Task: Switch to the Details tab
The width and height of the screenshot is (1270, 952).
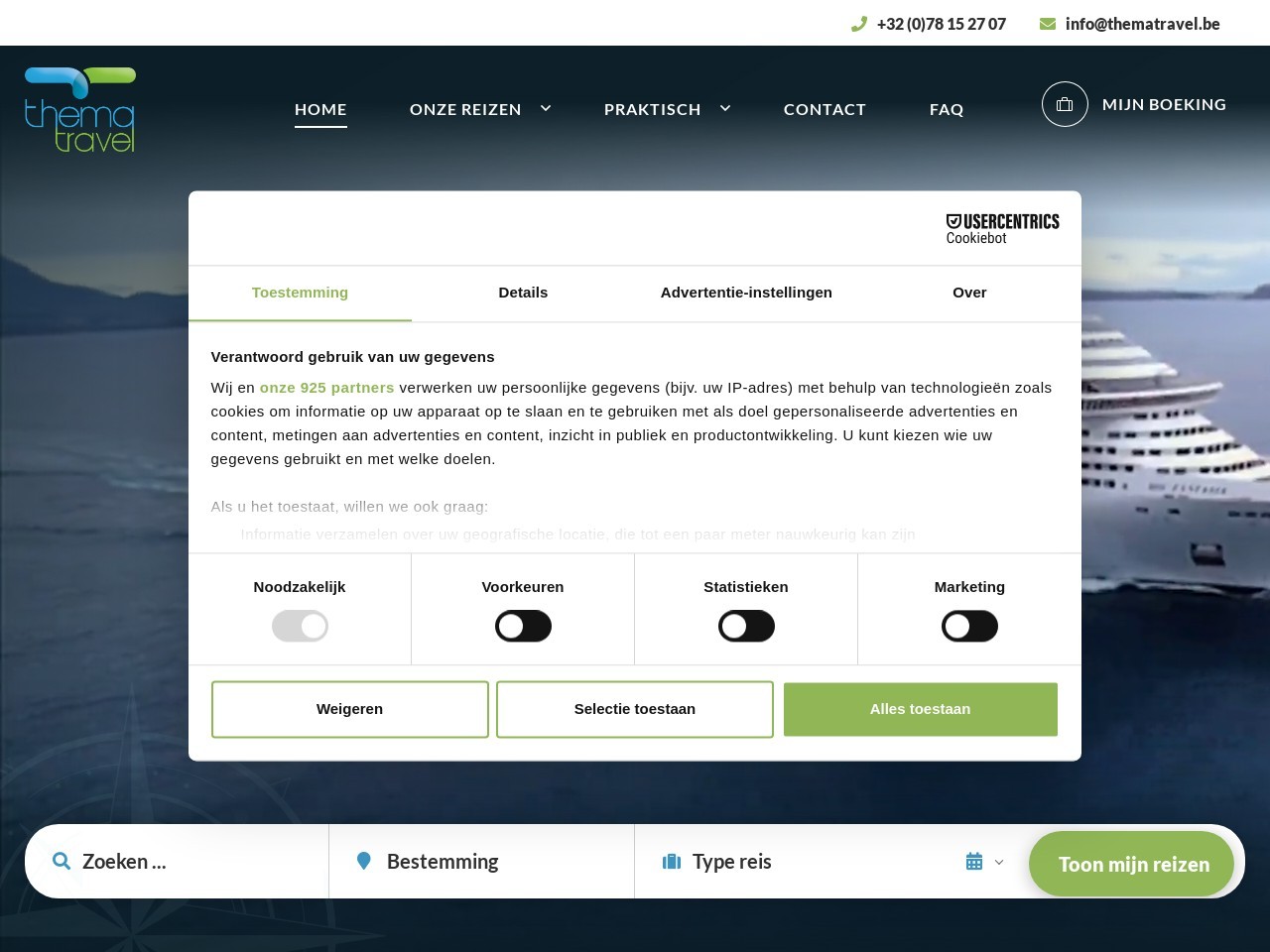Action: click(523, 293)
